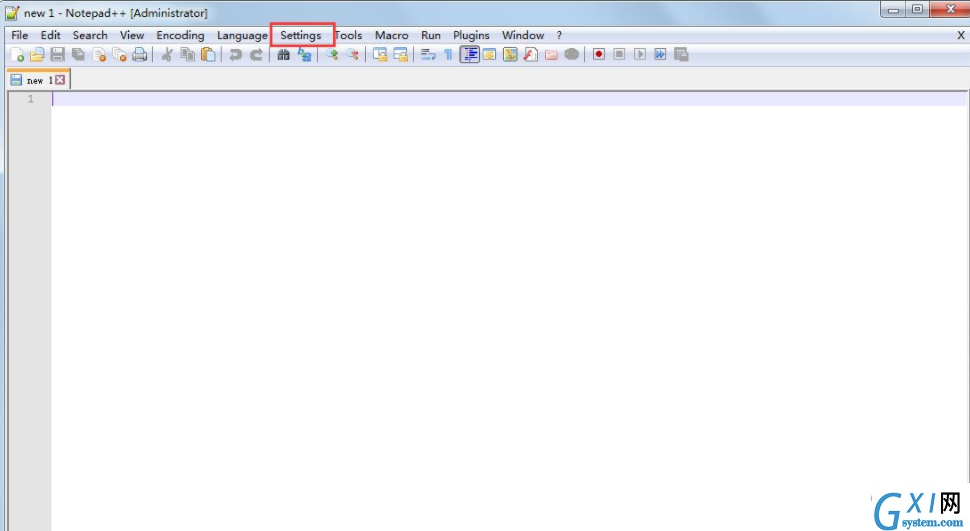Toggle the highlighted indent guide icon
This screenshot has height=531, width=970.
point(470,54)
